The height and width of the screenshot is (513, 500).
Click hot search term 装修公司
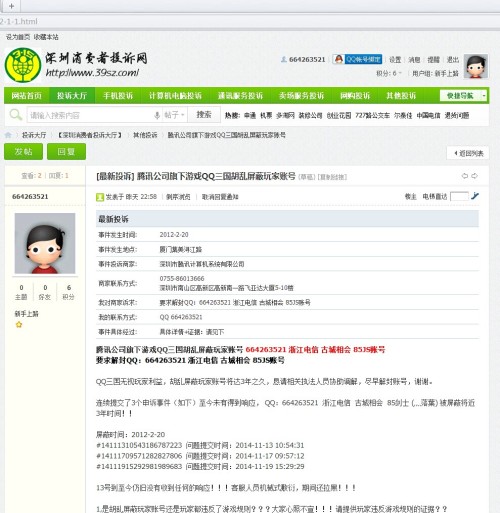pyautogui.click(x=310, y=115)
